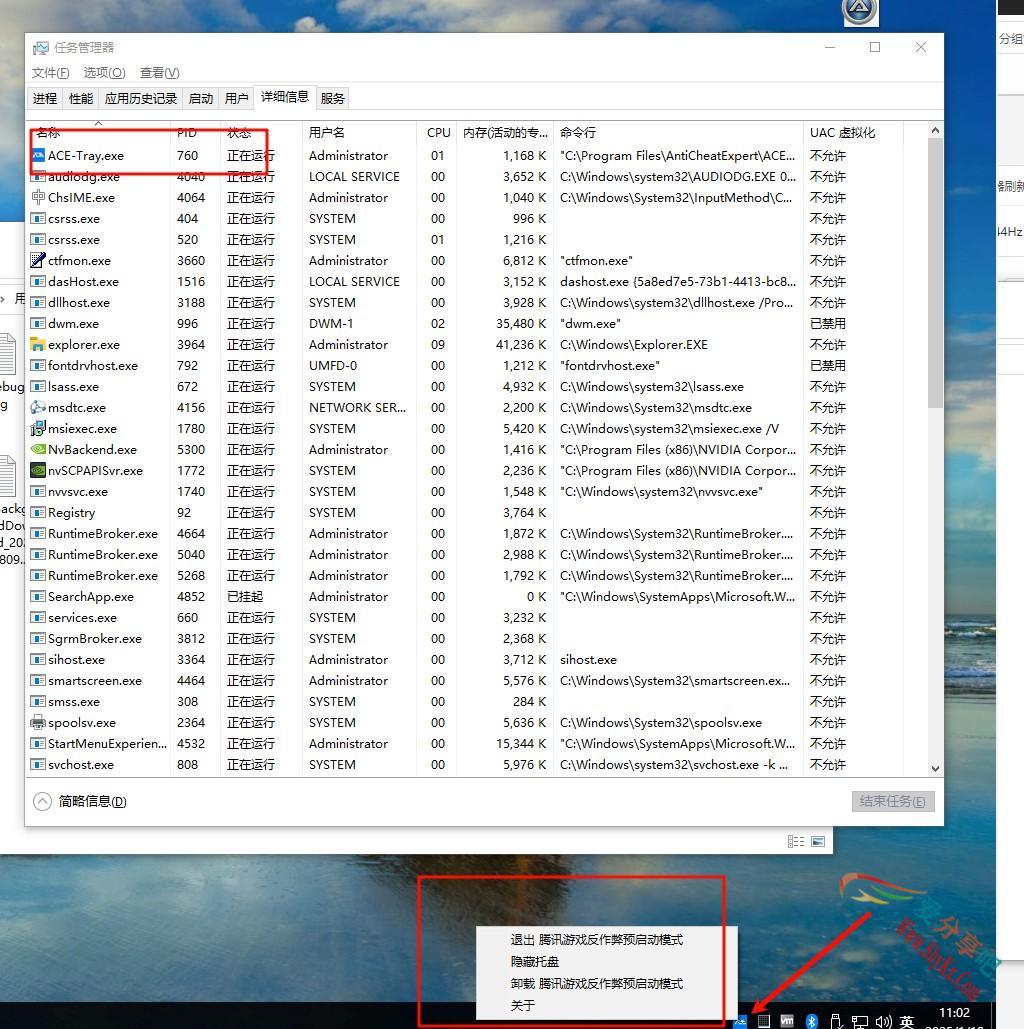Switch to large thumbnails view icon
This screenshot has height=1029, width=1024.
[x=818, y=842]
